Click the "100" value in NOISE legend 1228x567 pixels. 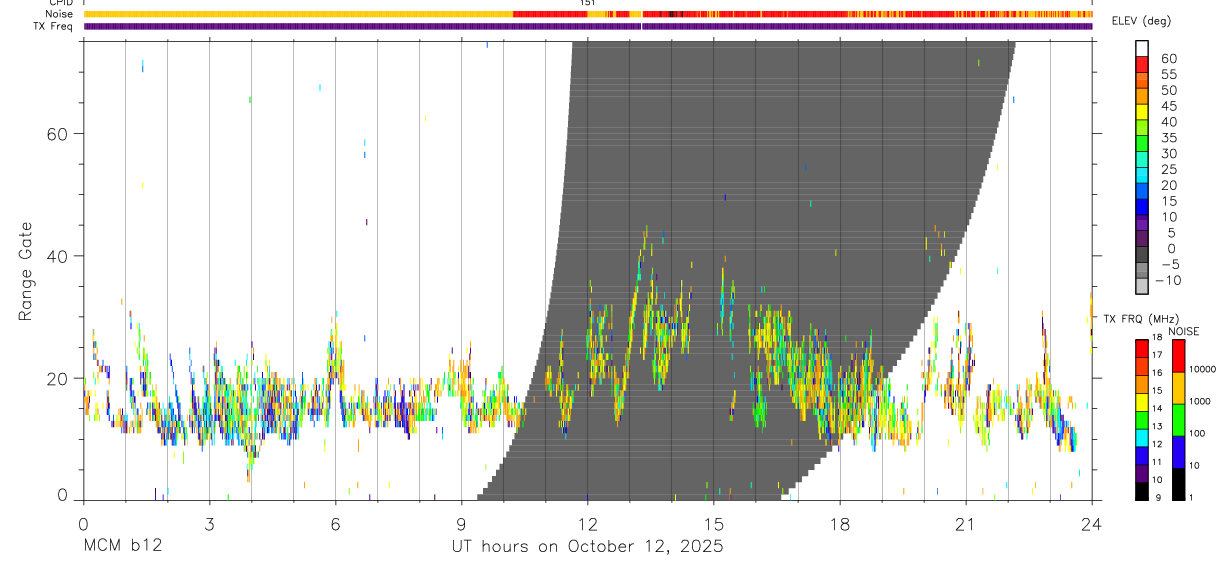(x=1198, y=433)
